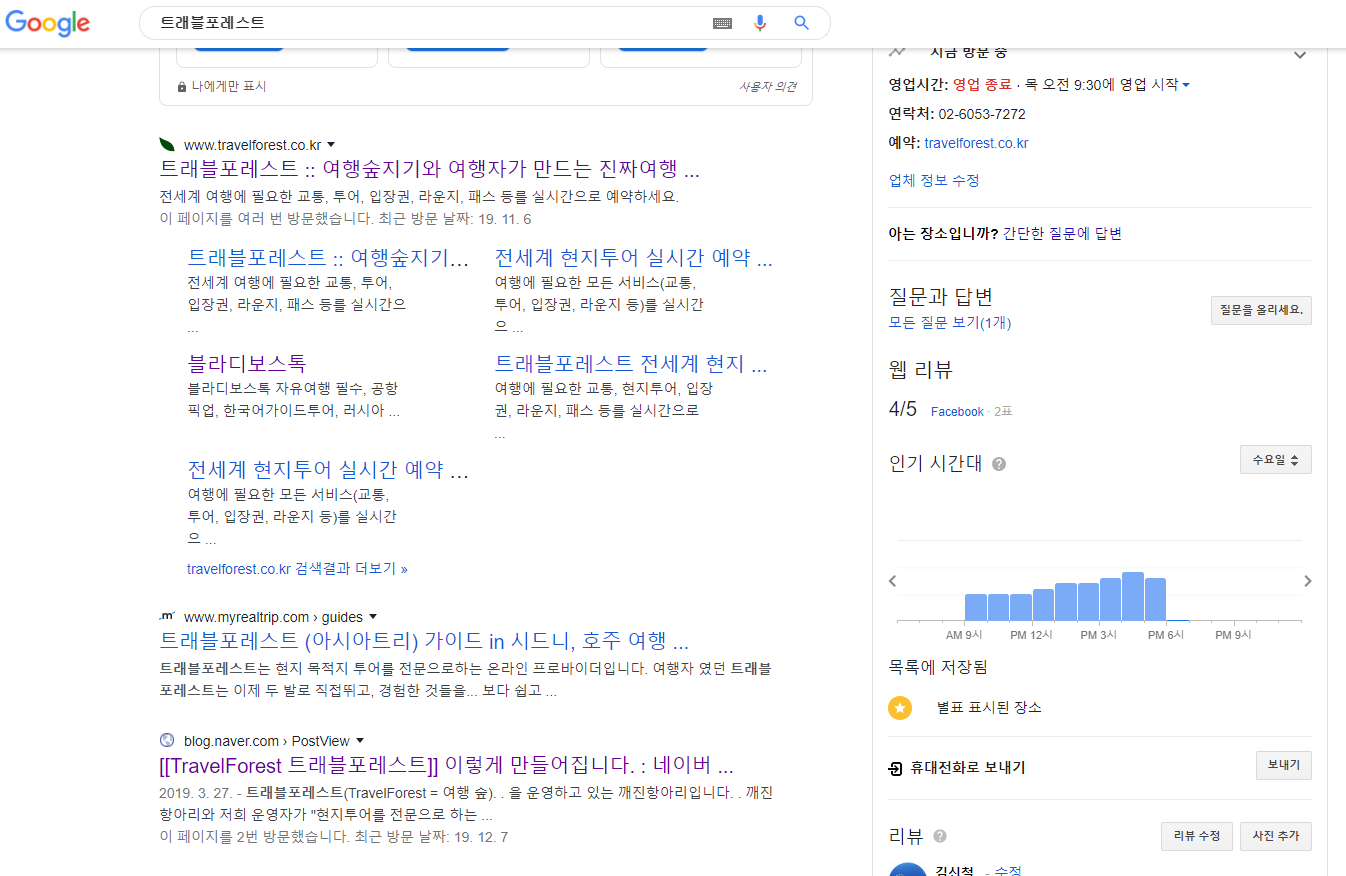Click the 인기 시간대 heading
This screenshot has height=876, width=1346.
click(x=936, y=463)
